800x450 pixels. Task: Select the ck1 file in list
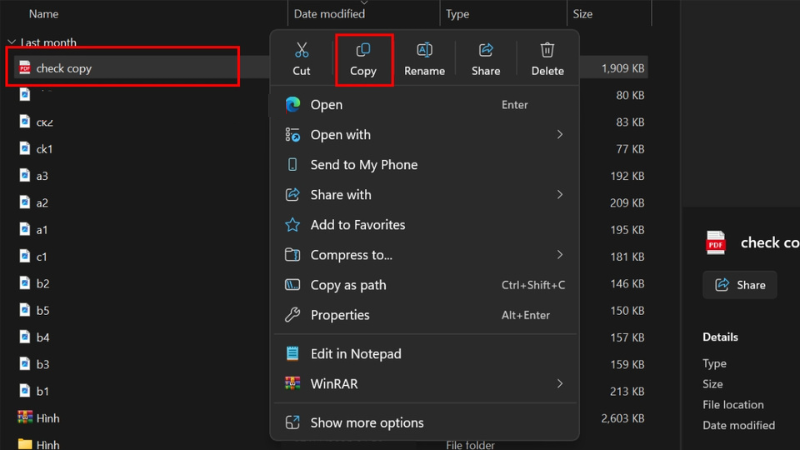[x=44, y=149]
